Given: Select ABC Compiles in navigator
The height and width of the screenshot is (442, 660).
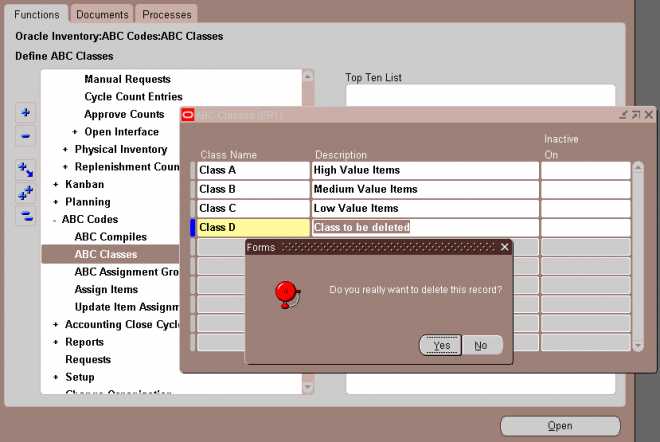Looking at the screenshot, I should (110, 237).
